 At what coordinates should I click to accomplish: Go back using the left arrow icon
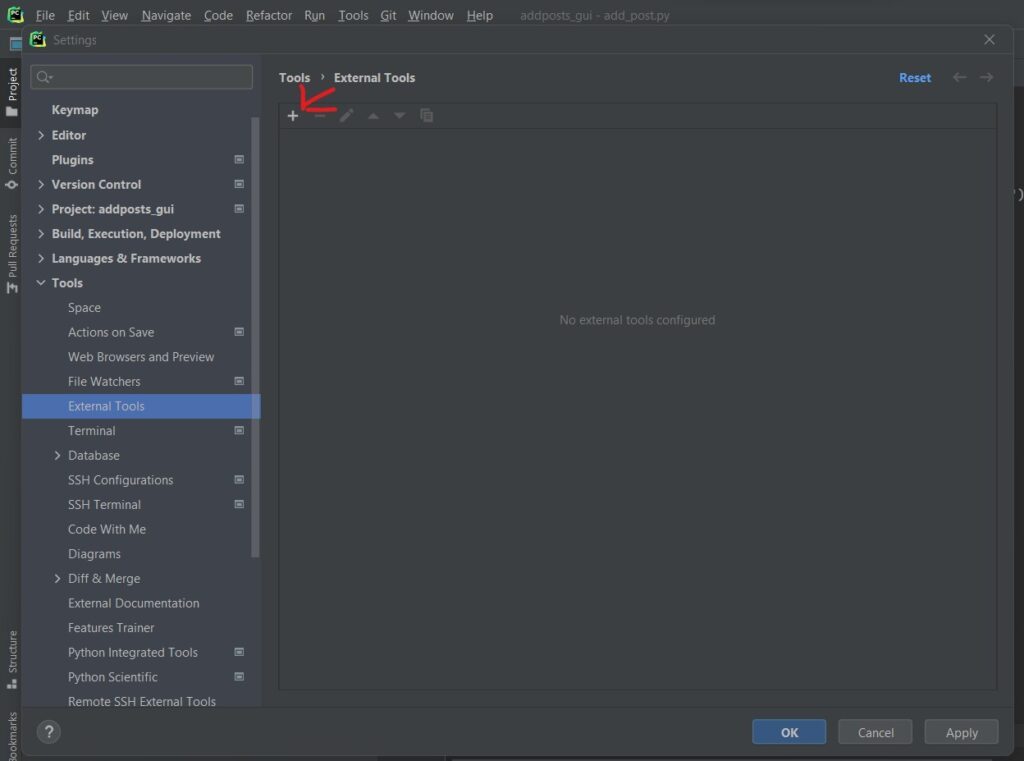960,78
